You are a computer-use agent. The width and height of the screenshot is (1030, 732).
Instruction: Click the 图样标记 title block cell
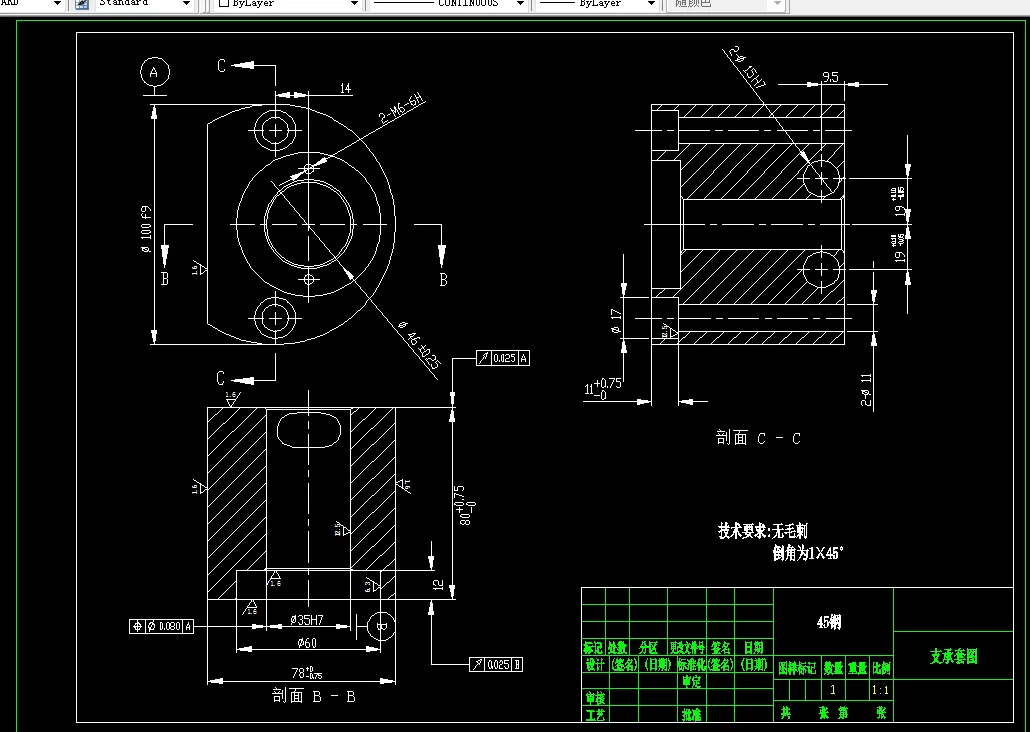[797, 668]
